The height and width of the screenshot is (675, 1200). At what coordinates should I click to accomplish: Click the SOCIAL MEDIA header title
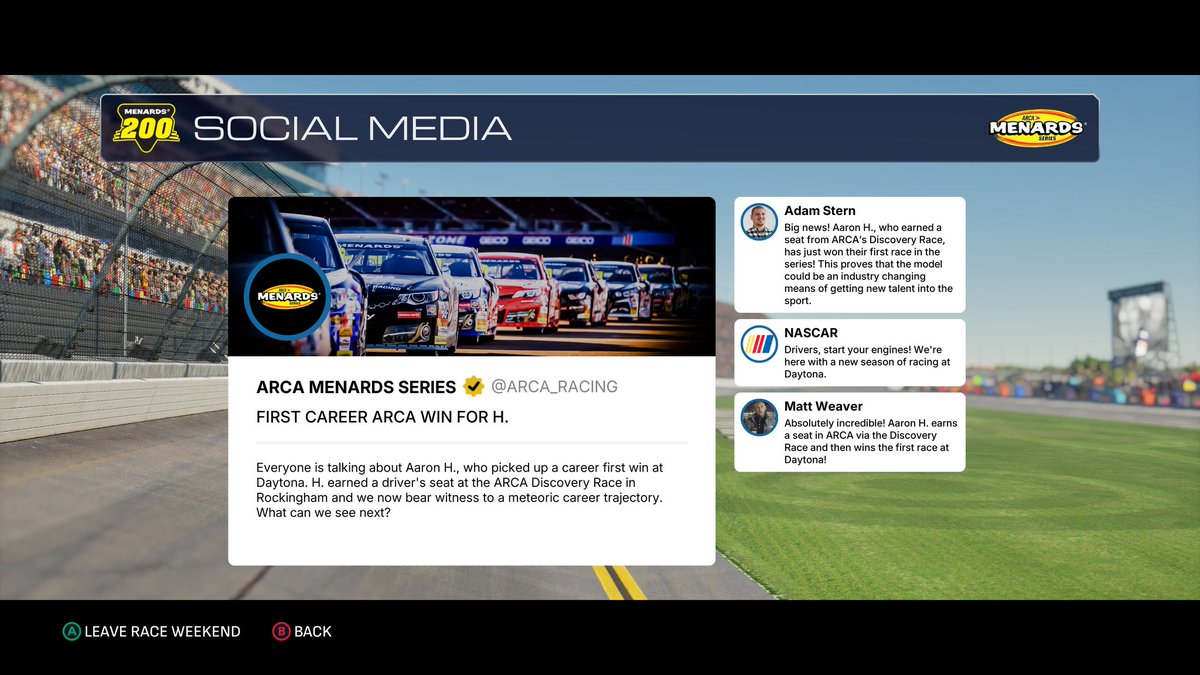point(352,128)
